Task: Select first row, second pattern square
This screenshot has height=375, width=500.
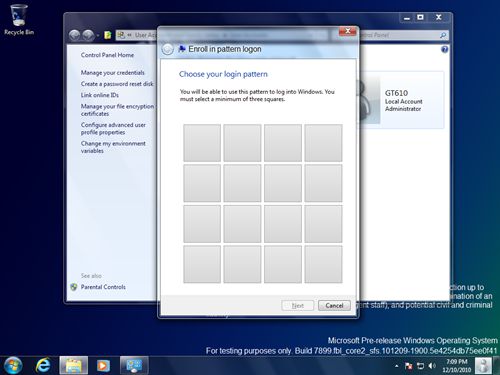Action: [242, 143]
